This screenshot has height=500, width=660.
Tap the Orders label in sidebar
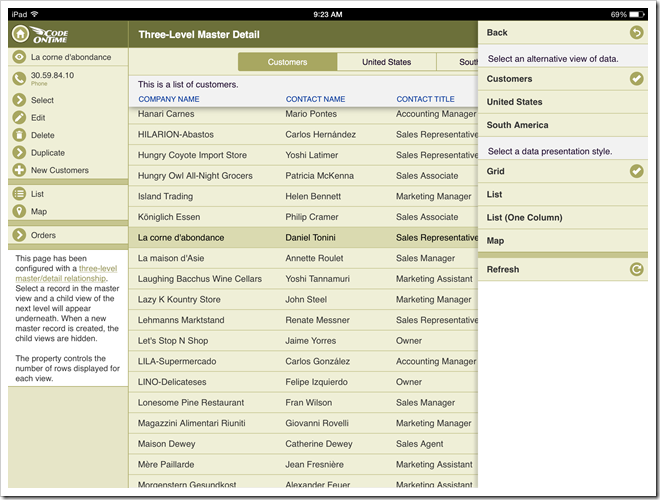click(x=43, y=235)
